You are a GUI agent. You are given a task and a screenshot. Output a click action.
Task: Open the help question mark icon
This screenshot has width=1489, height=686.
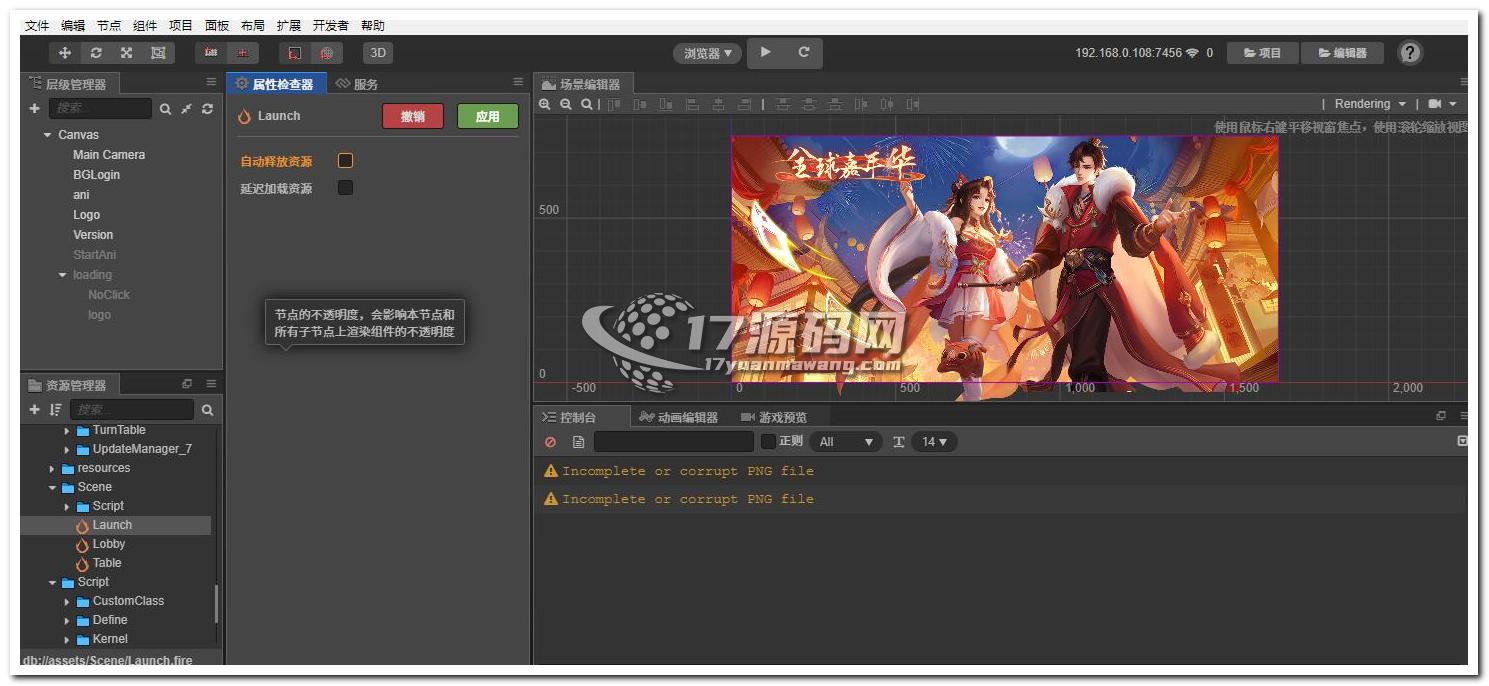point(1409,53)
